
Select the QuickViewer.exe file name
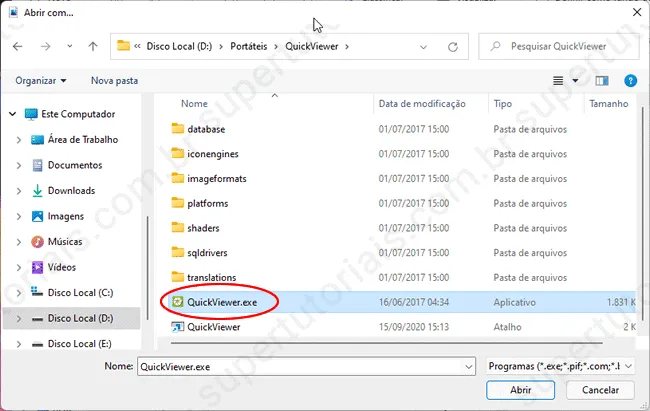point(222,302)
